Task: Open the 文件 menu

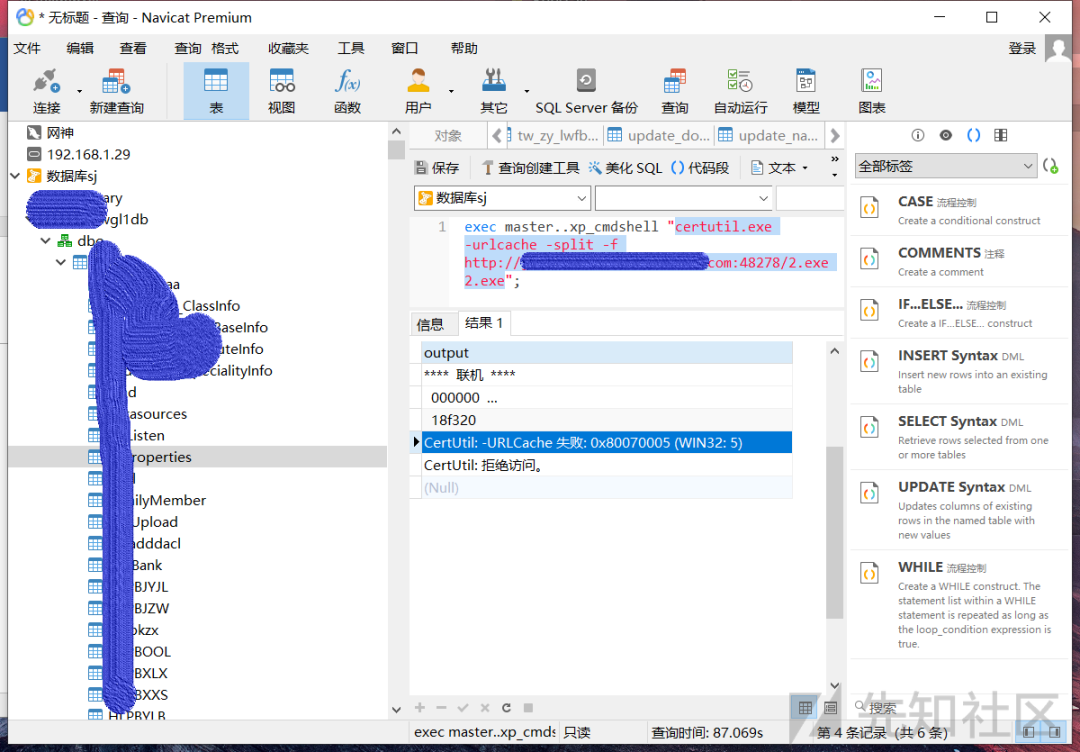Action: tap(28, 48)
